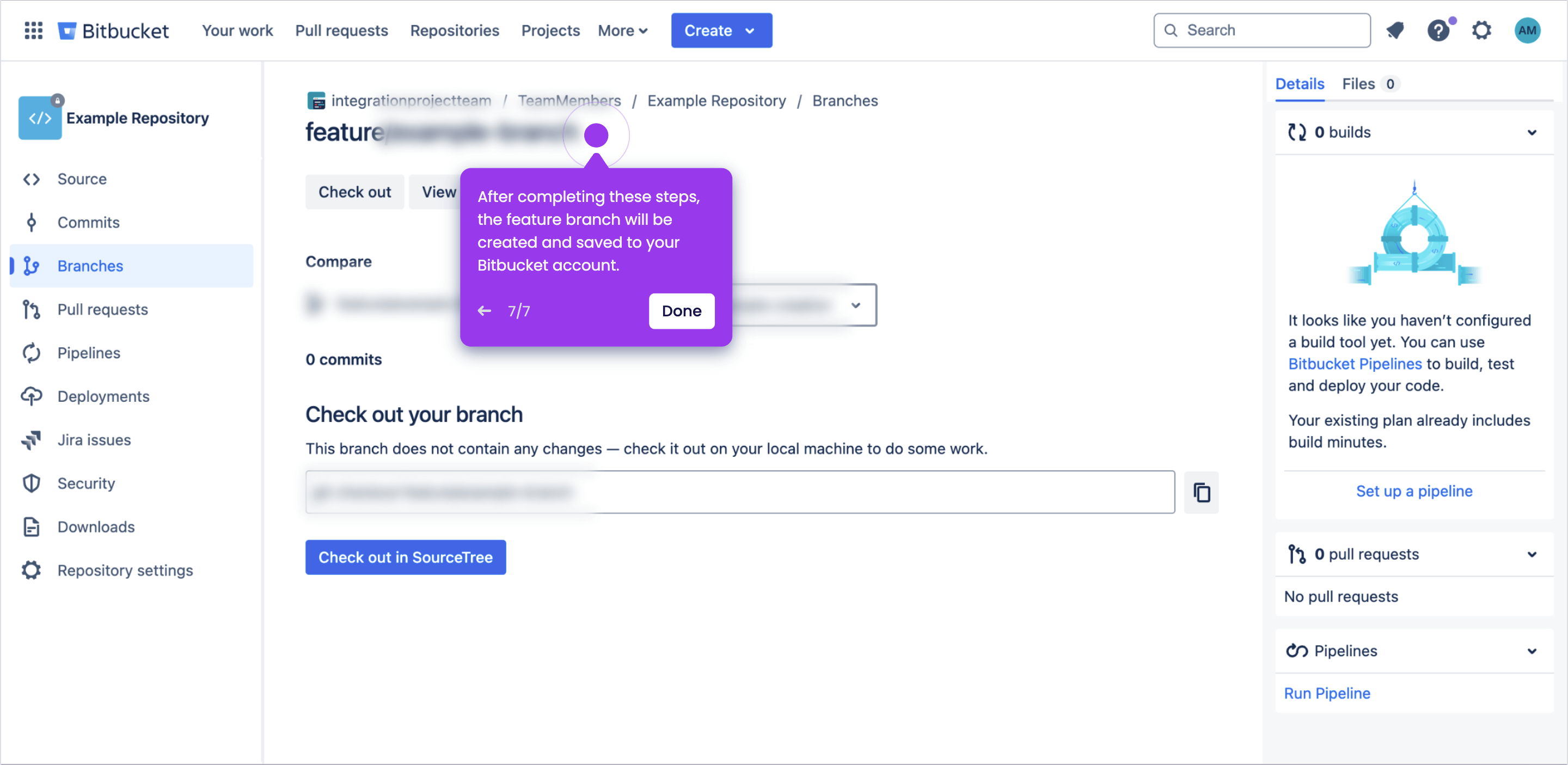Open the More dropdown in top navigation
This screenshot has width=1568, height=765.
[x=622, y=30]
